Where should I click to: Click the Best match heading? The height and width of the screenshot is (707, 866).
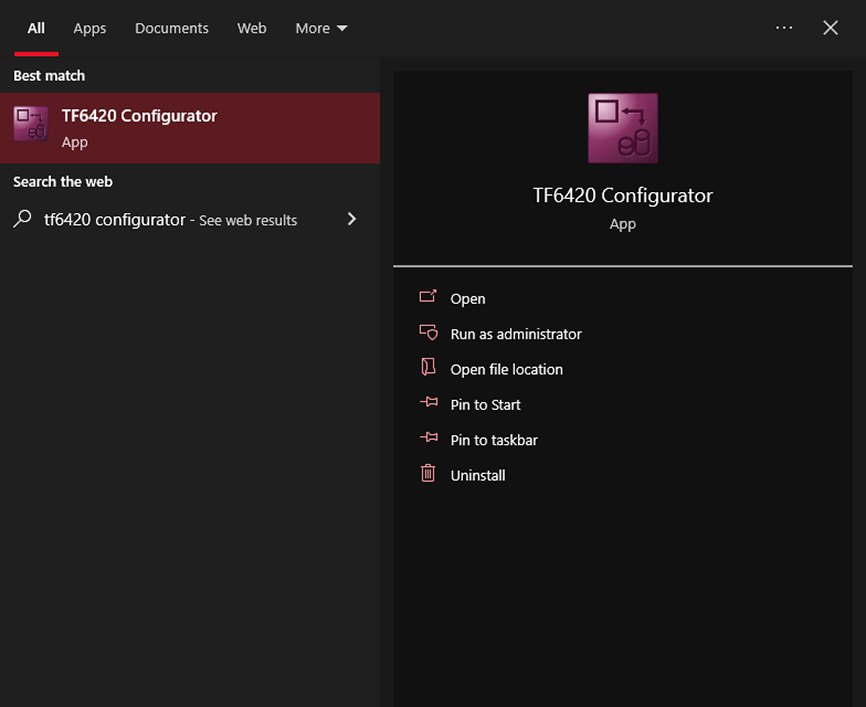pyautogui.click(x=49, y=76)
